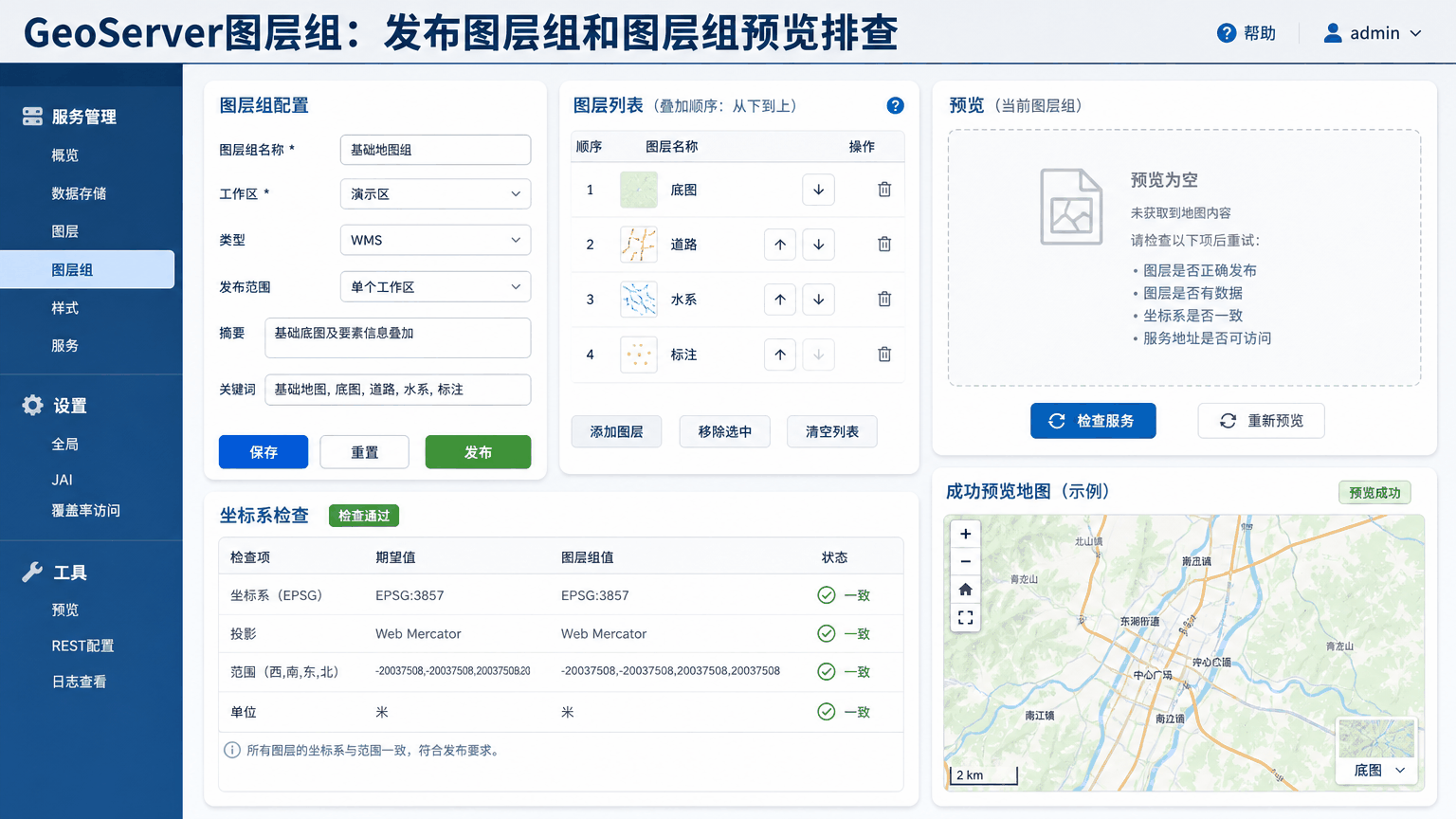Open REST配置 in sidebar
The height and width of the screenshot is (819, 1456).
[82, 646]
